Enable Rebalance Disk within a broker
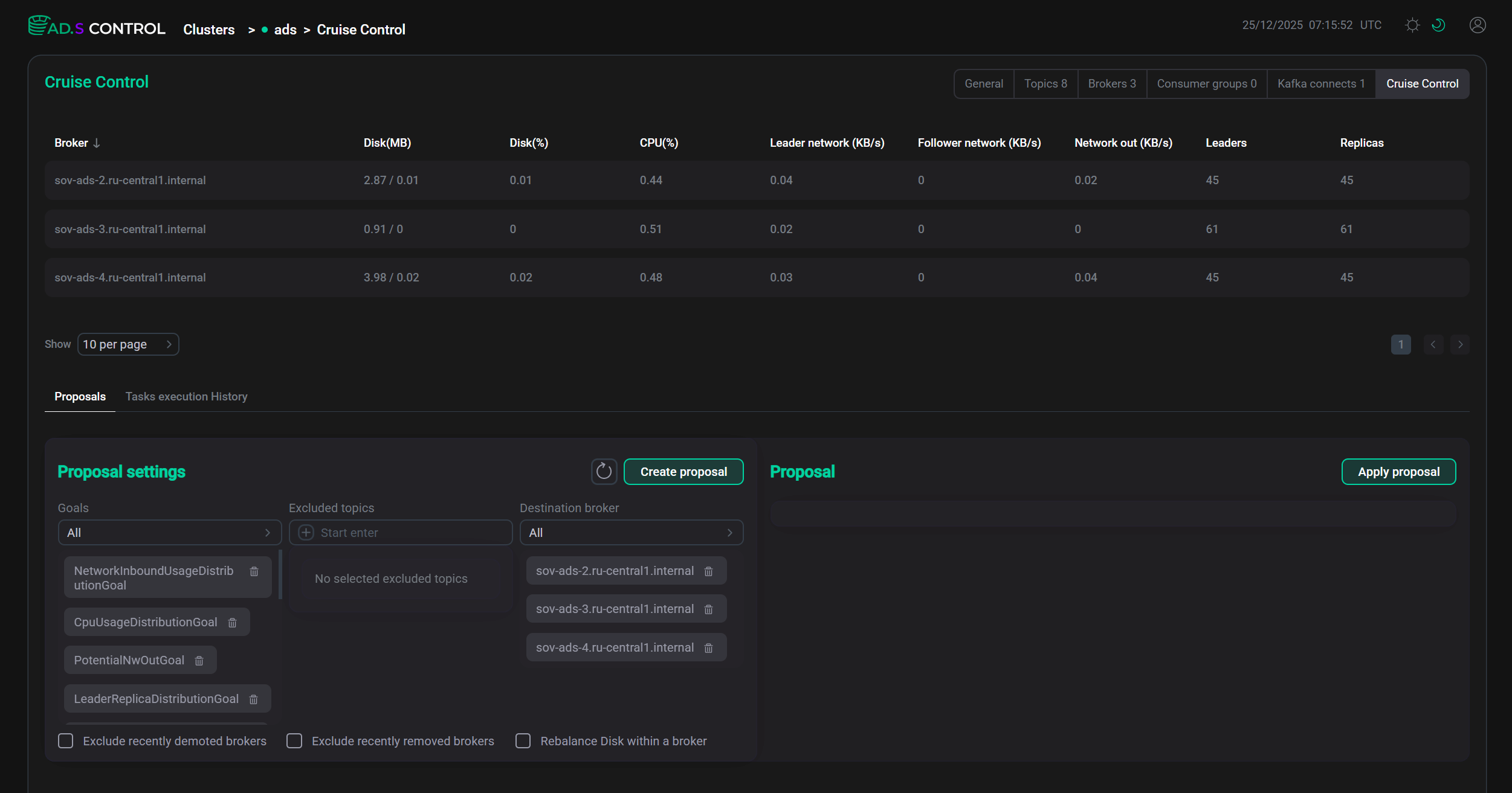Screen dimensions: 1512x793 tap(523, 740)
